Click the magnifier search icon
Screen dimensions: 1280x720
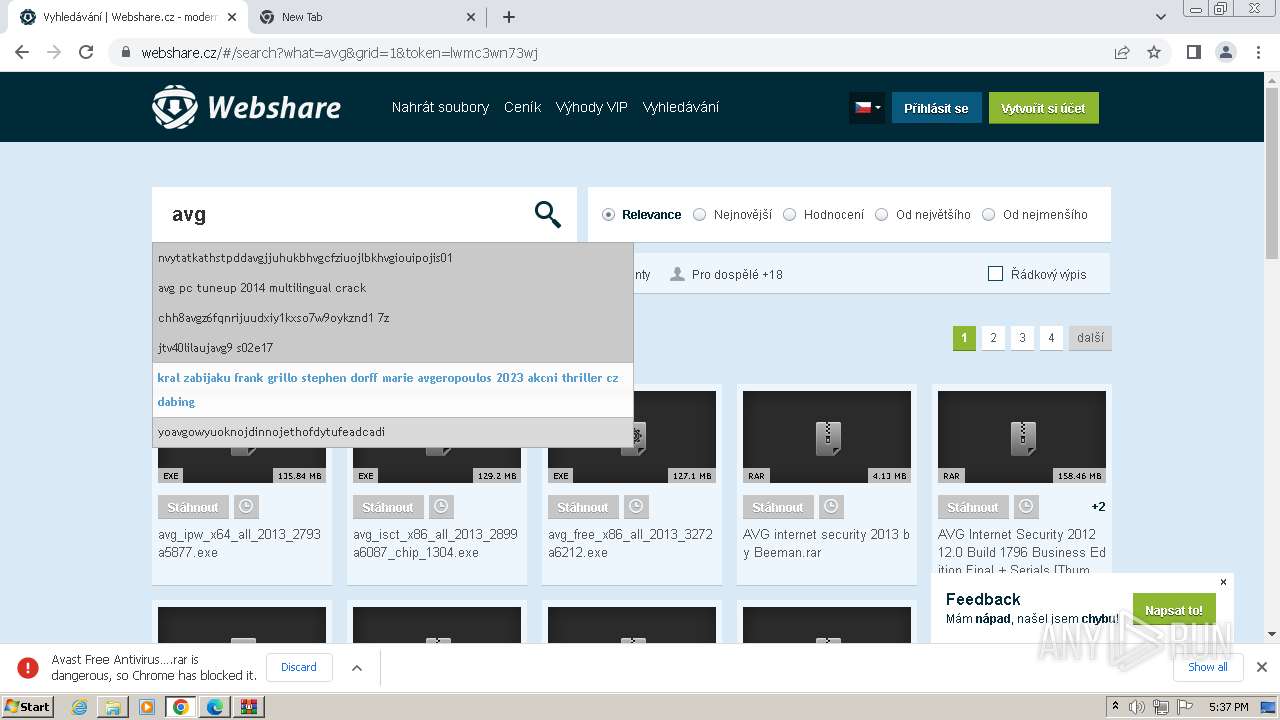(547, 214)
